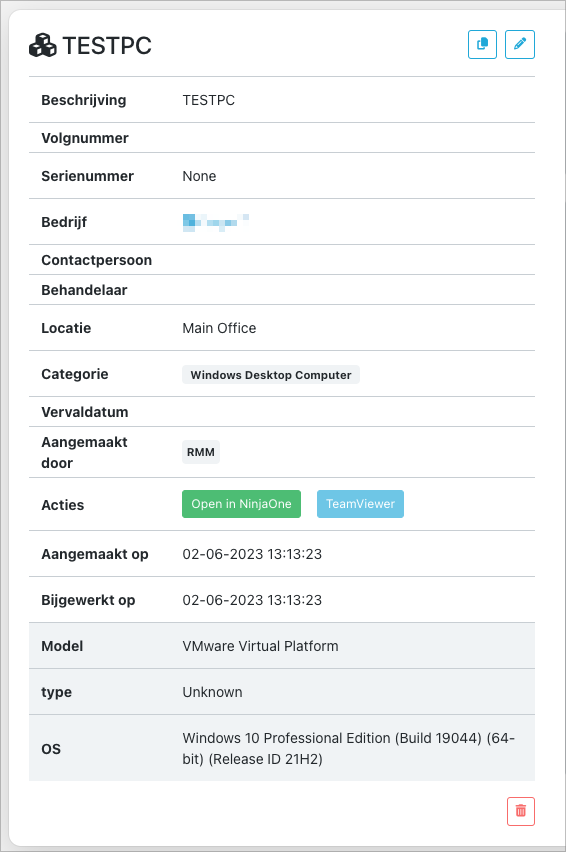This screenshot has height=852, width=566.
Task: Click the Windows 10 Professional OS text
Action: tap(348, 748)
